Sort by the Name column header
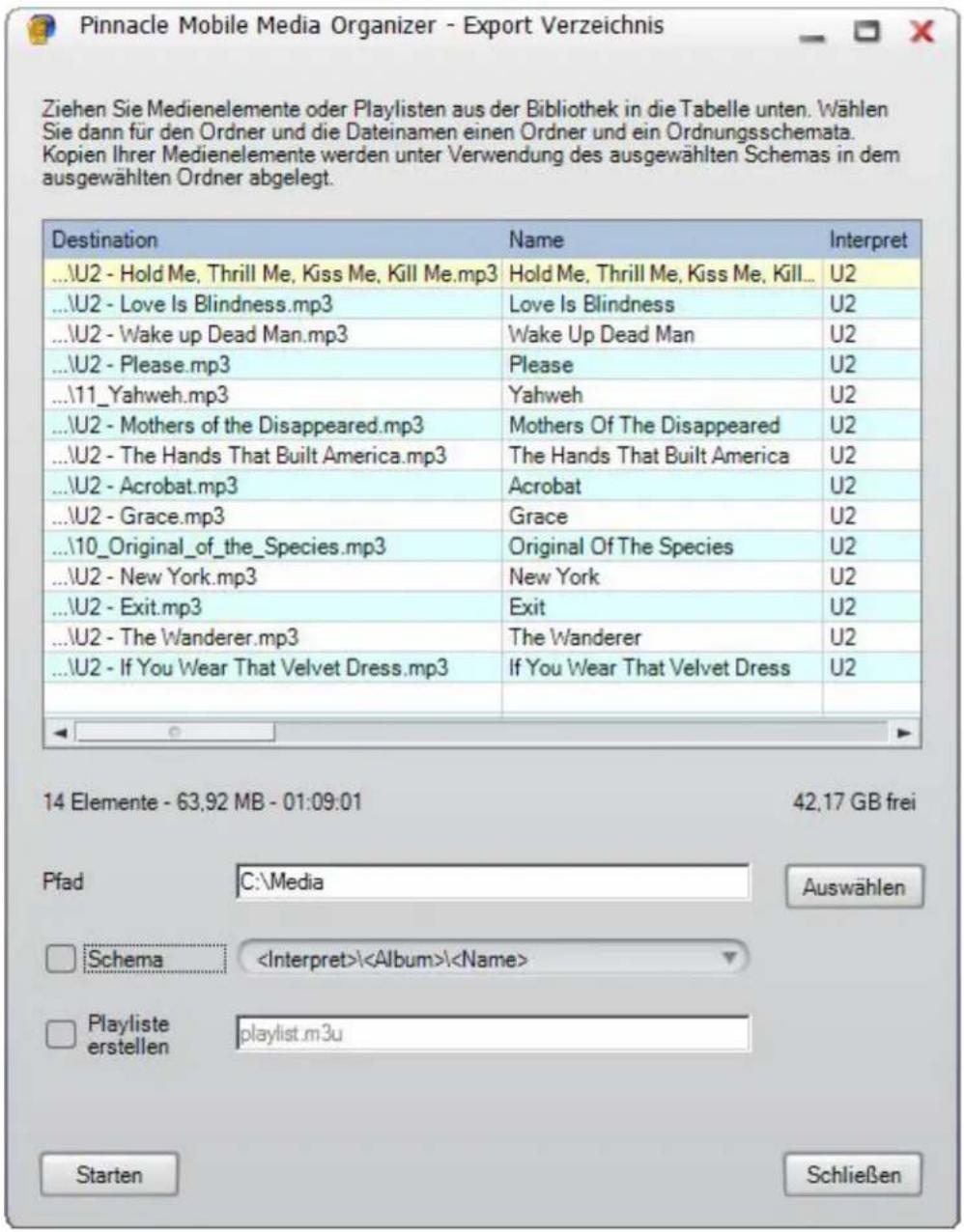 click(x=663, y=239)
